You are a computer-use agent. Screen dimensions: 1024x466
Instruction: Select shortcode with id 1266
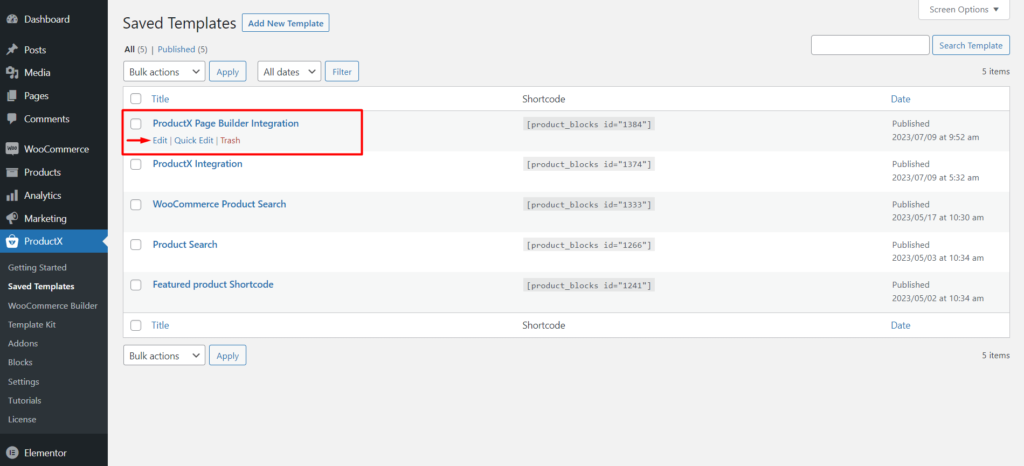[x=588, y=245]
